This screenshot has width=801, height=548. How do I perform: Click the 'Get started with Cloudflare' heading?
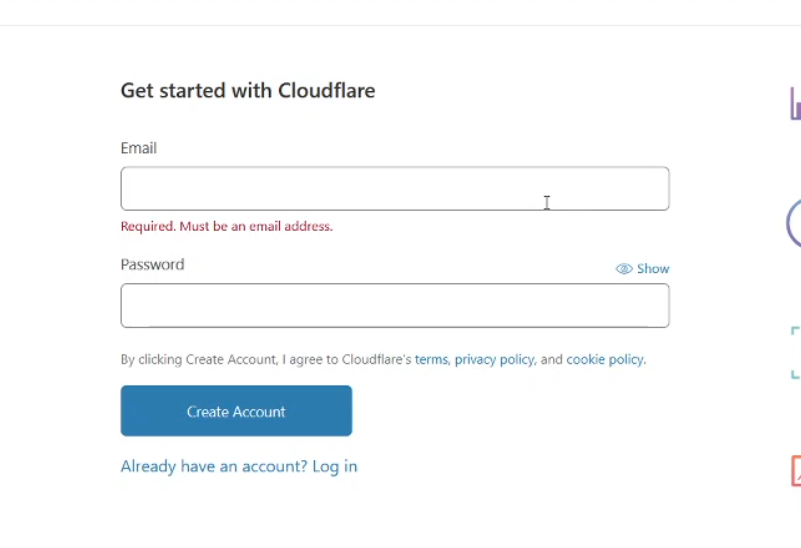[x=248, y=90]
